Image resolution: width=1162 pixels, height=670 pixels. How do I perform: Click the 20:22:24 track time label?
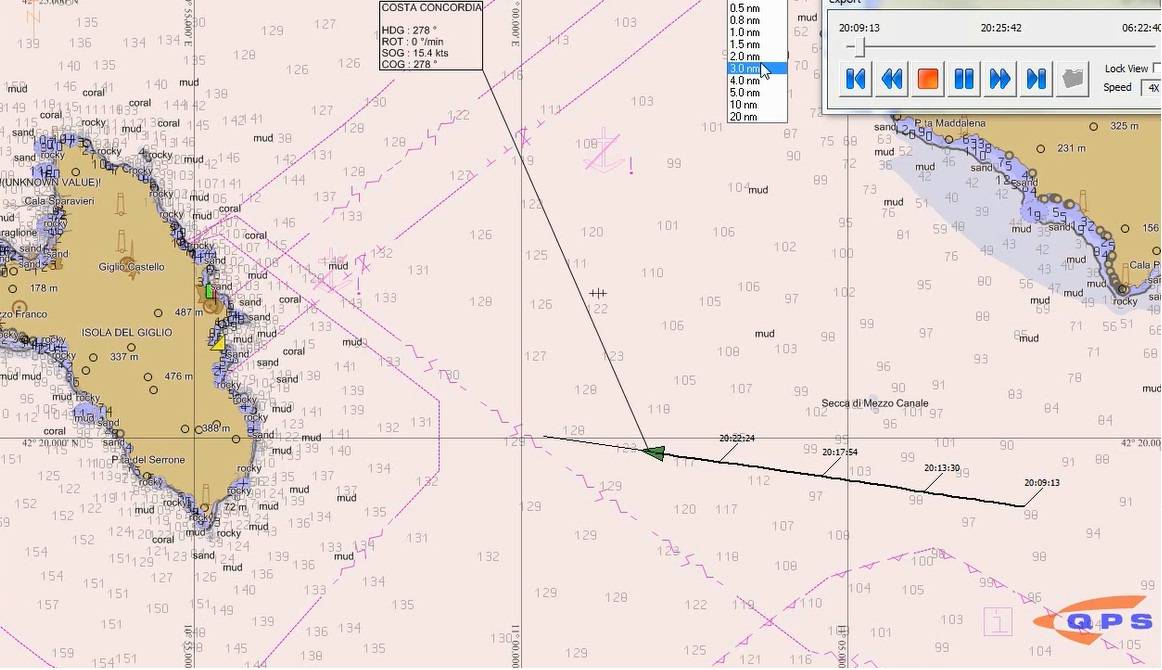tap(737, 438)
